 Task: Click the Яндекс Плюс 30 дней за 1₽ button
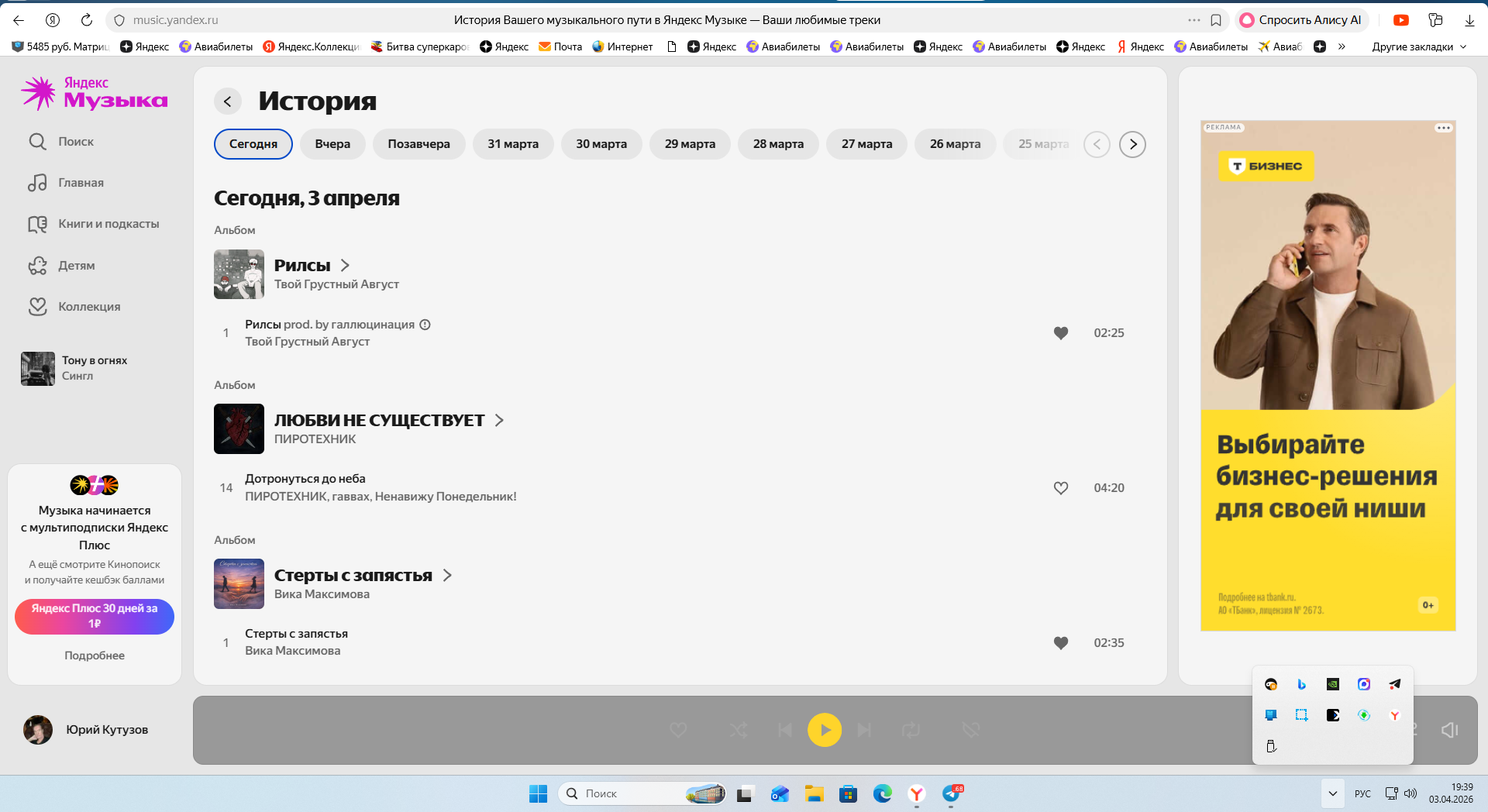[95, 617]
